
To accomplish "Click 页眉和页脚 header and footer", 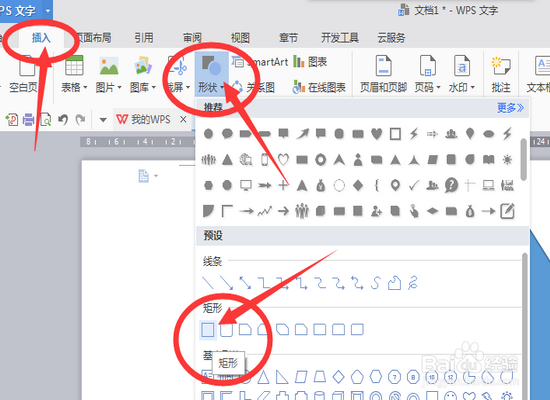I will 383,74.
